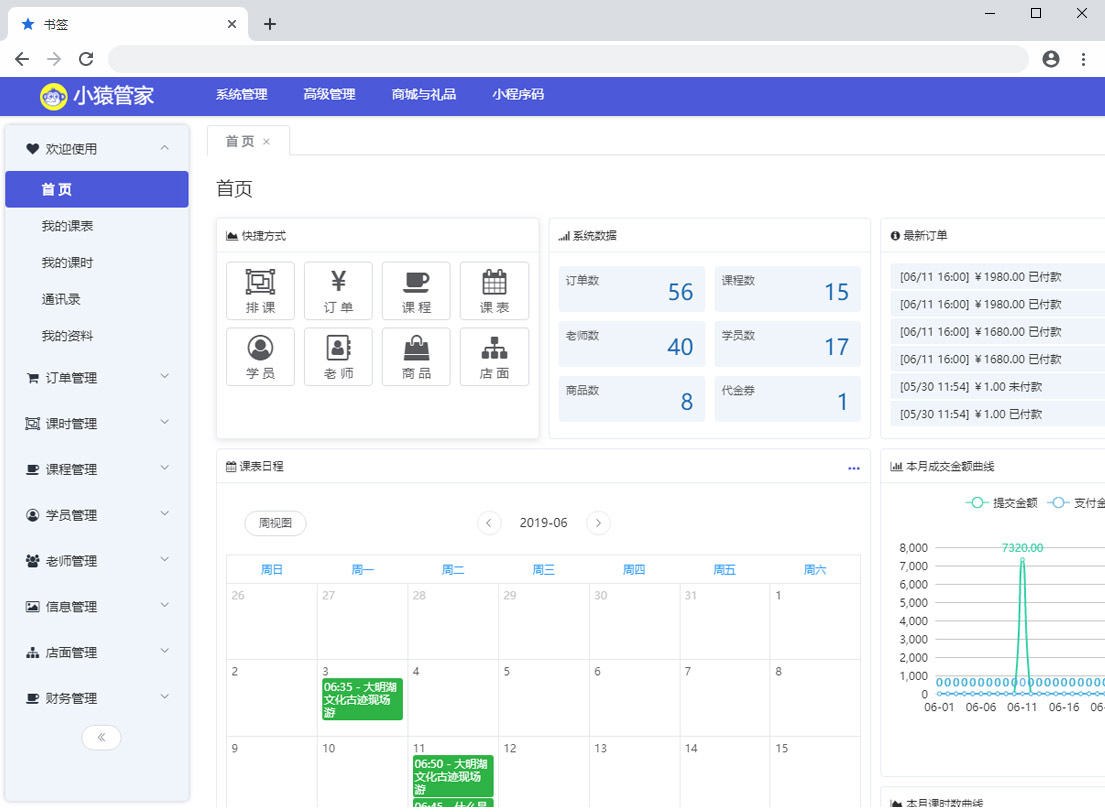Open the 订单 yen shortcut icon
This screenshot has height=812, width=1105.
coord(338,290)
